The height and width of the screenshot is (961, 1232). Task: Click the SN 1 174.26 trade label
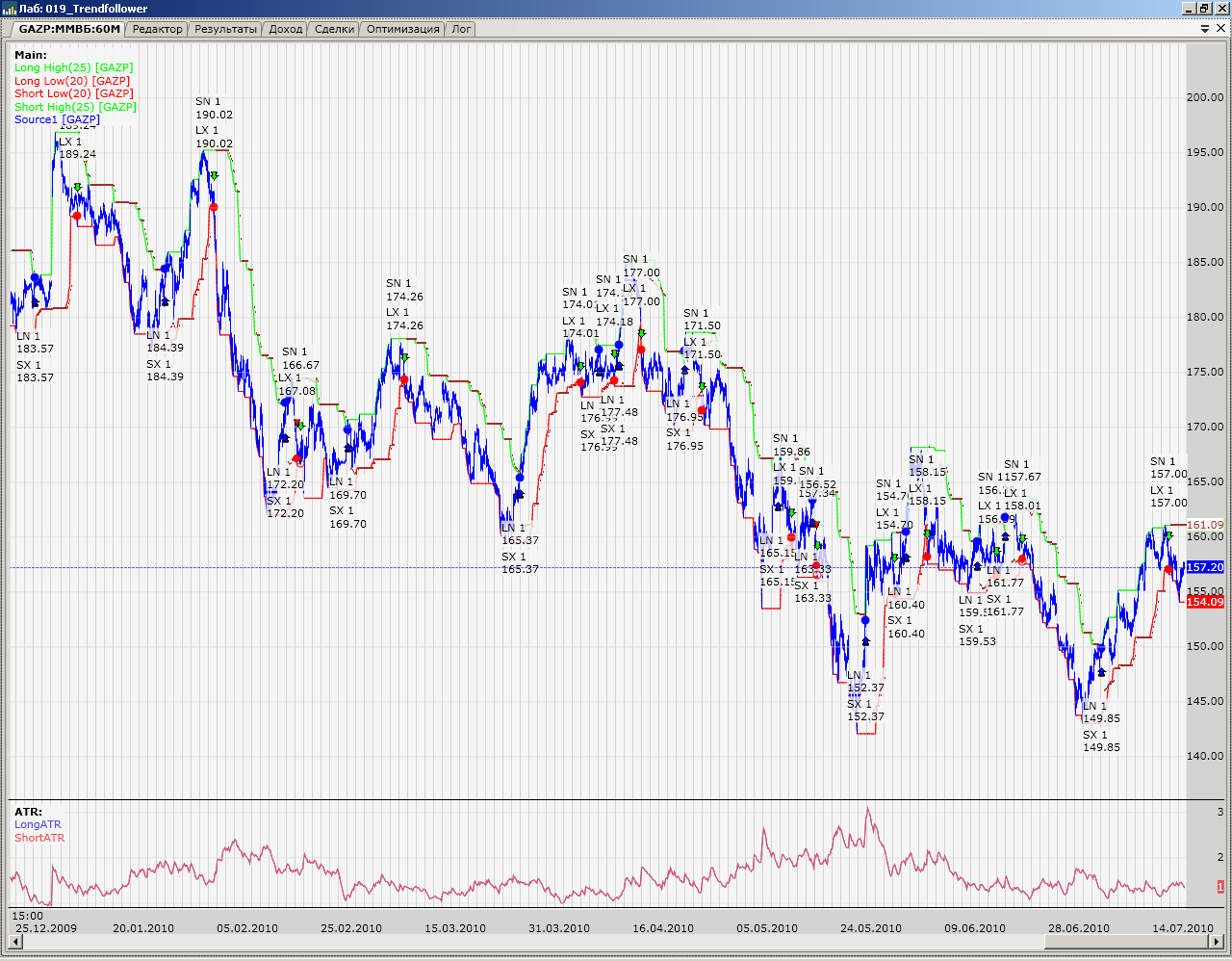404,290
